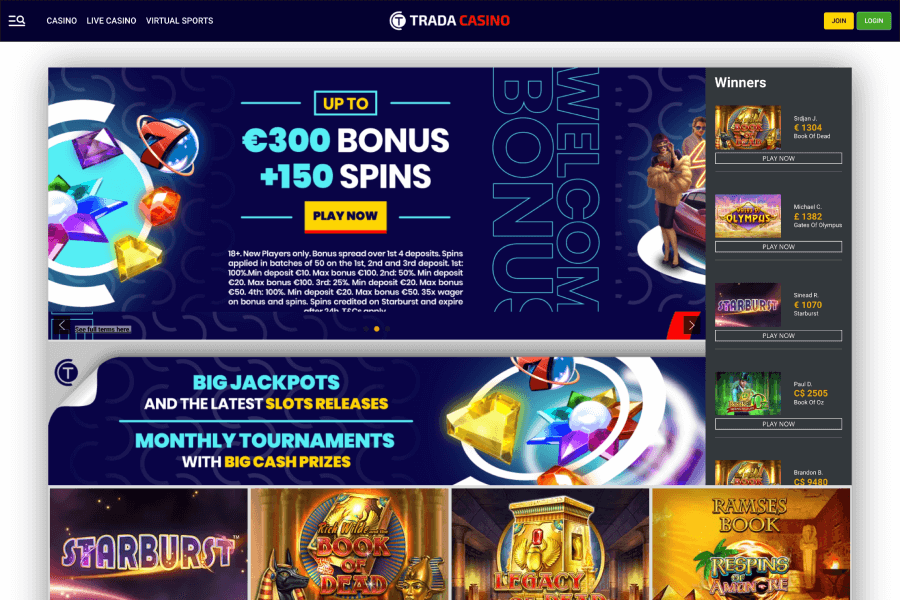
Task: Open the See full terms here link
Action: coord(103,330)
